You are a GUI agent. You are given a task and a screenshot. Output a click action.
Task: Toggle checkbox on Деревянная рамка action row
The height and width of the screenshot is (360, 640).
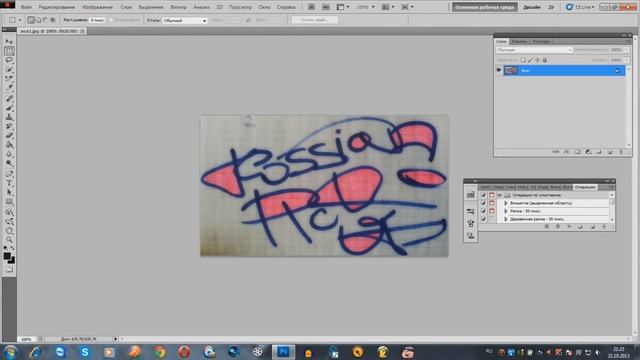484,219
